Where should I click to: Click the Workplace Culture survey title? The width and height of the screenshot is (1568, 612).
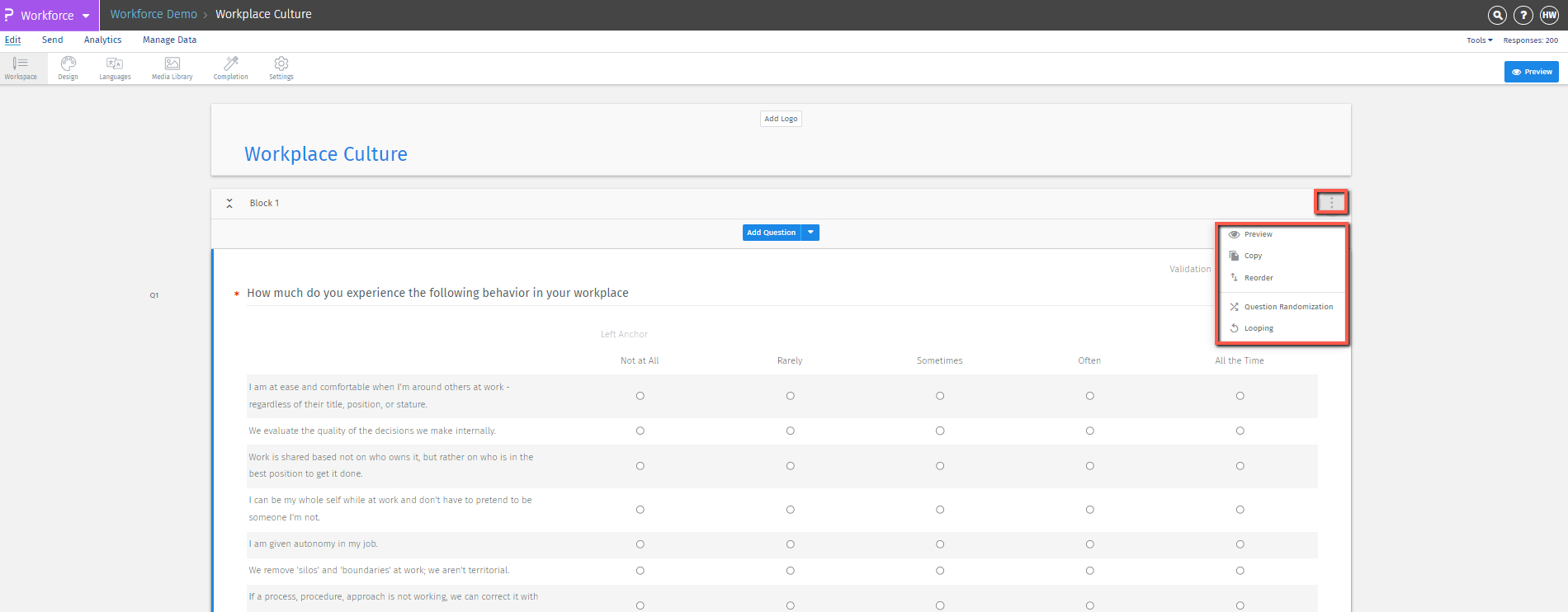(x=326, y=154)
